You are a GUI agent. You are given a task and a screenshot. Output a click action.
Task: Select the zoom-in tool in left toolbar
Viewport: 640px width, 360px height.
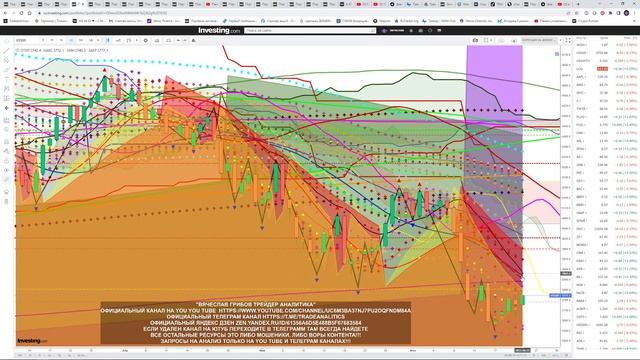[x=6, y=130]
